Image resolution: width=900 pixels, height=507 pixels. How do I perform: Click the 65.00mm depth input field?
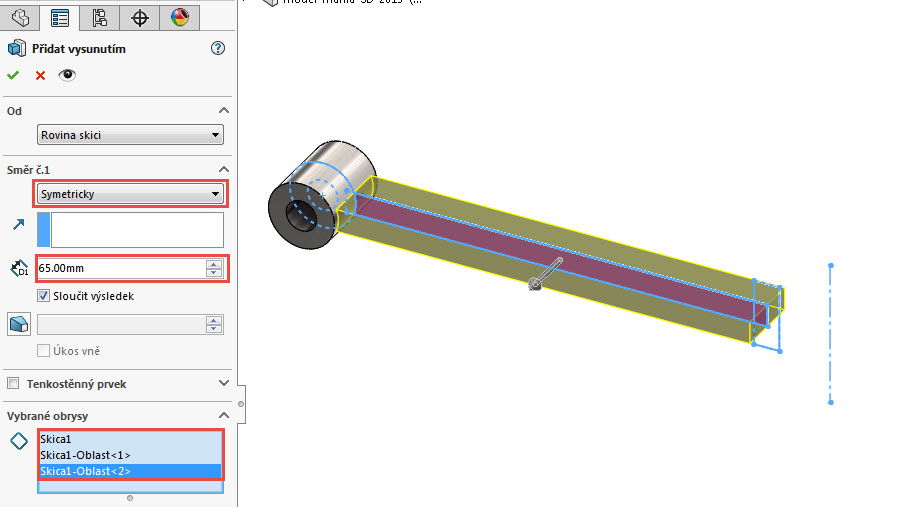120,268
